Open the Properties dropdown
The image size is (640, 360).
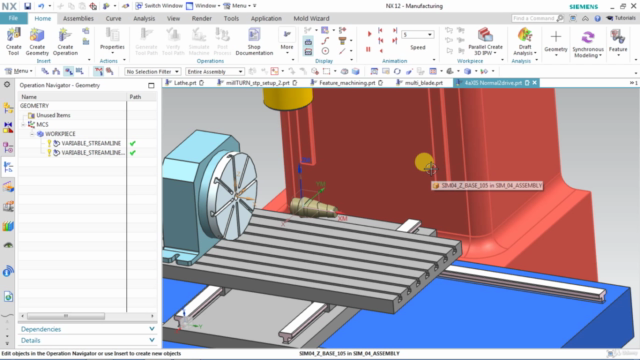tap(112, 41)
